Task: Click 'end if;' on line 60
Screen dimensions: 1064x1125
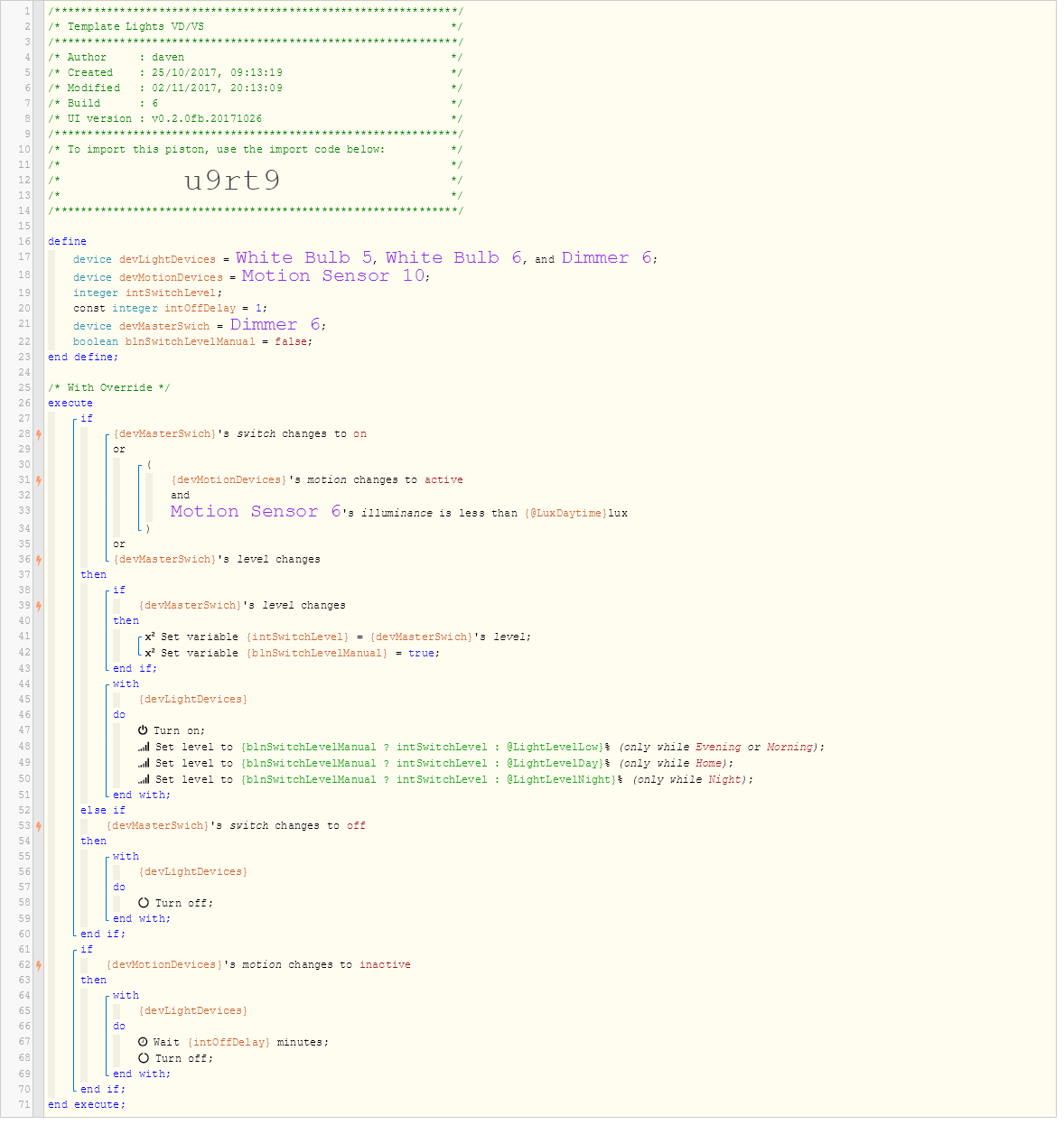Action: [103, 934]
